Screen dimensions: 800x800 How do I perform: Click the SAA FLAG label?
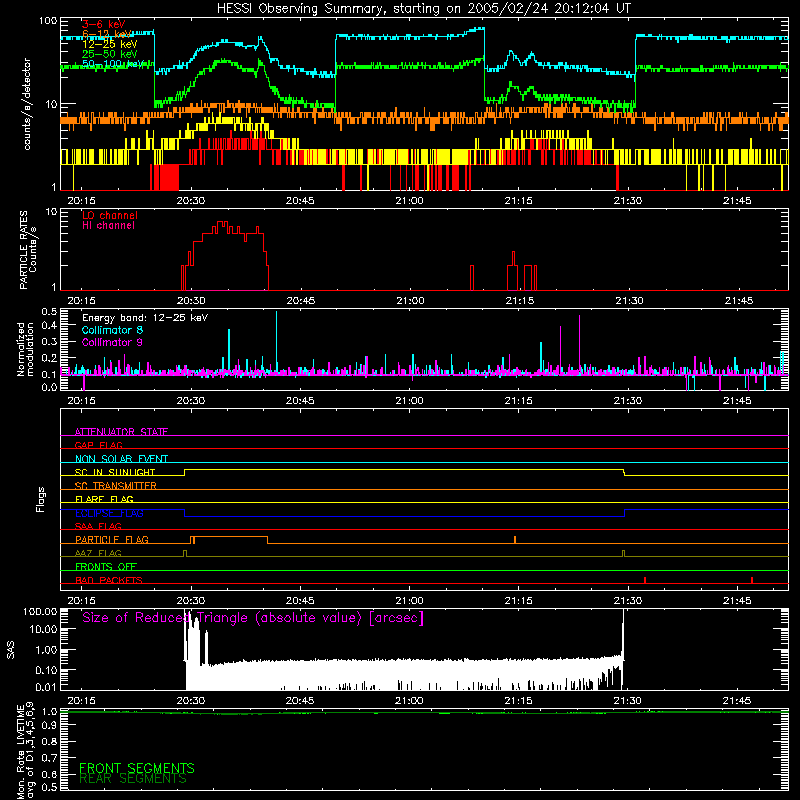98,526
